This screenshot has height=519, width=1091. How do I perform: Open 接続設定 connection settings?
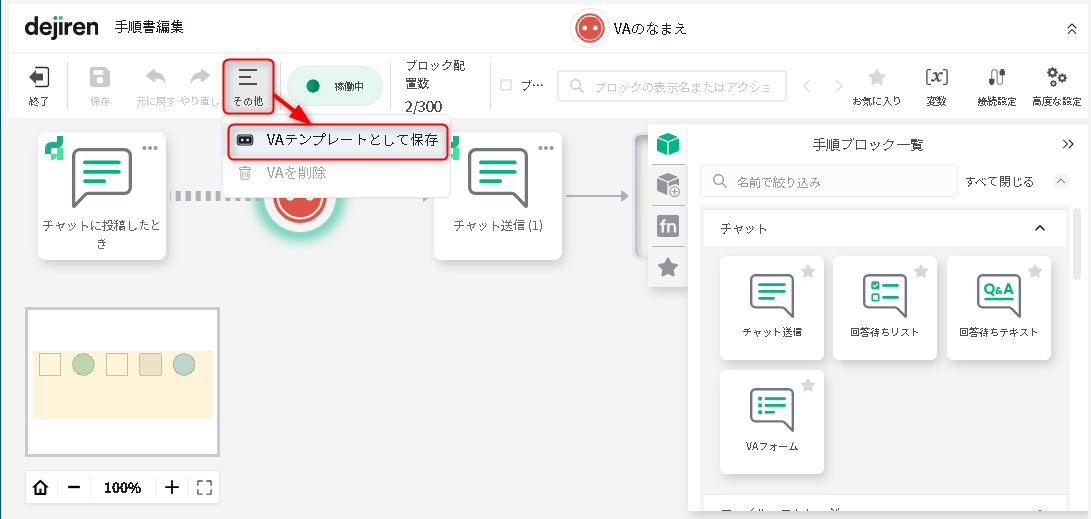coord(996,85)
